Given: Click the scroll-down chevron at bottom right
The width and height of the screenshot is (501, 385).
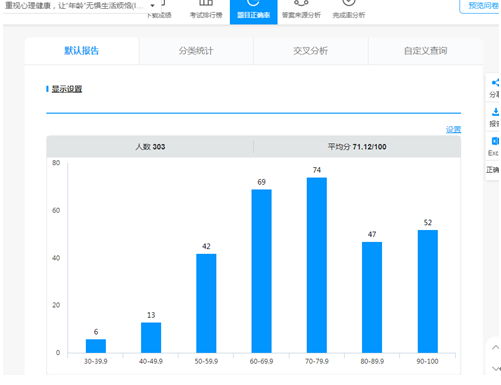Looking at the screenshot, I should pyautogui.click(x=496, y=368).
